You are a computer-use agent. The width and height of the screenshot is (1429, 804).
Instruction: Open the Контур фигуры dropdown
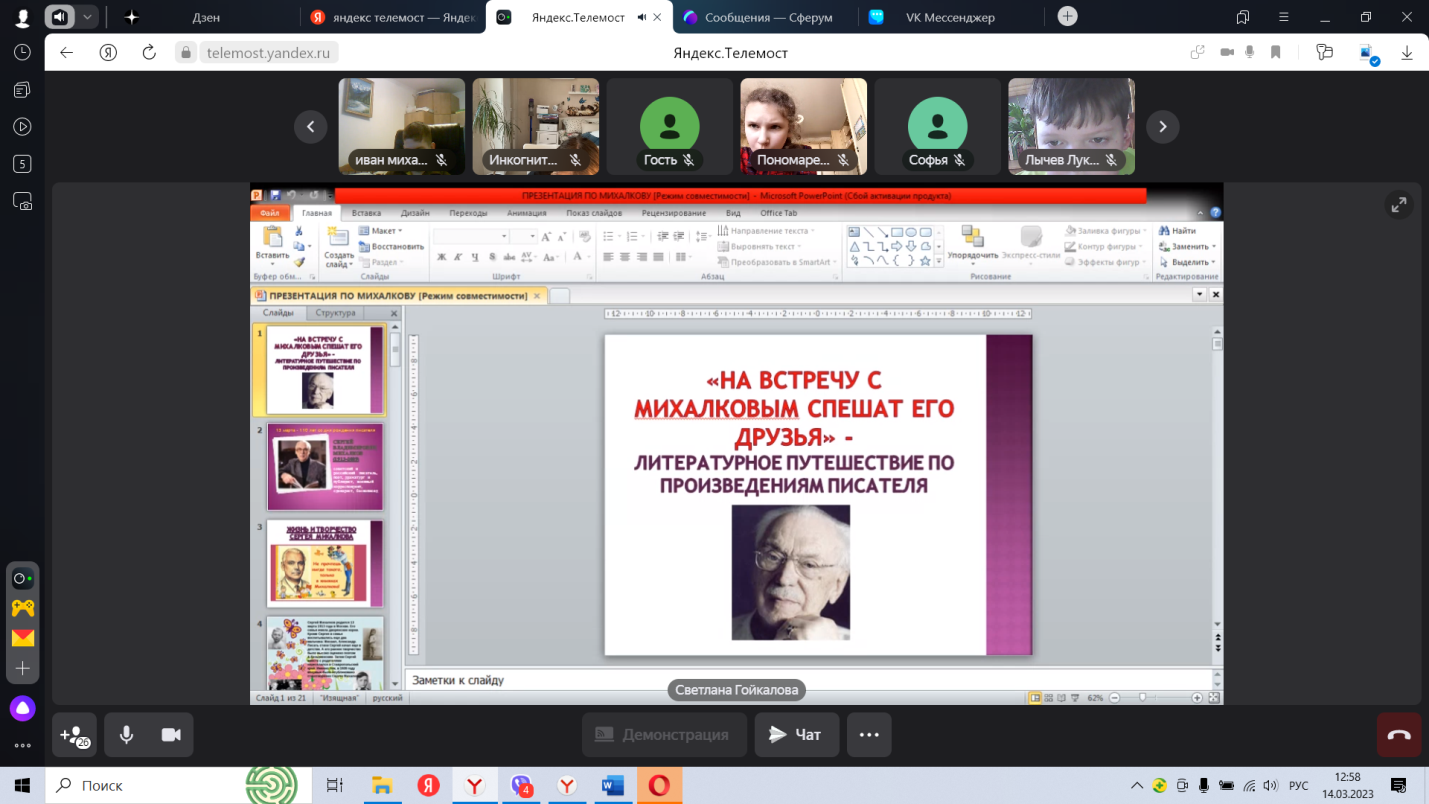(1104, 246)
